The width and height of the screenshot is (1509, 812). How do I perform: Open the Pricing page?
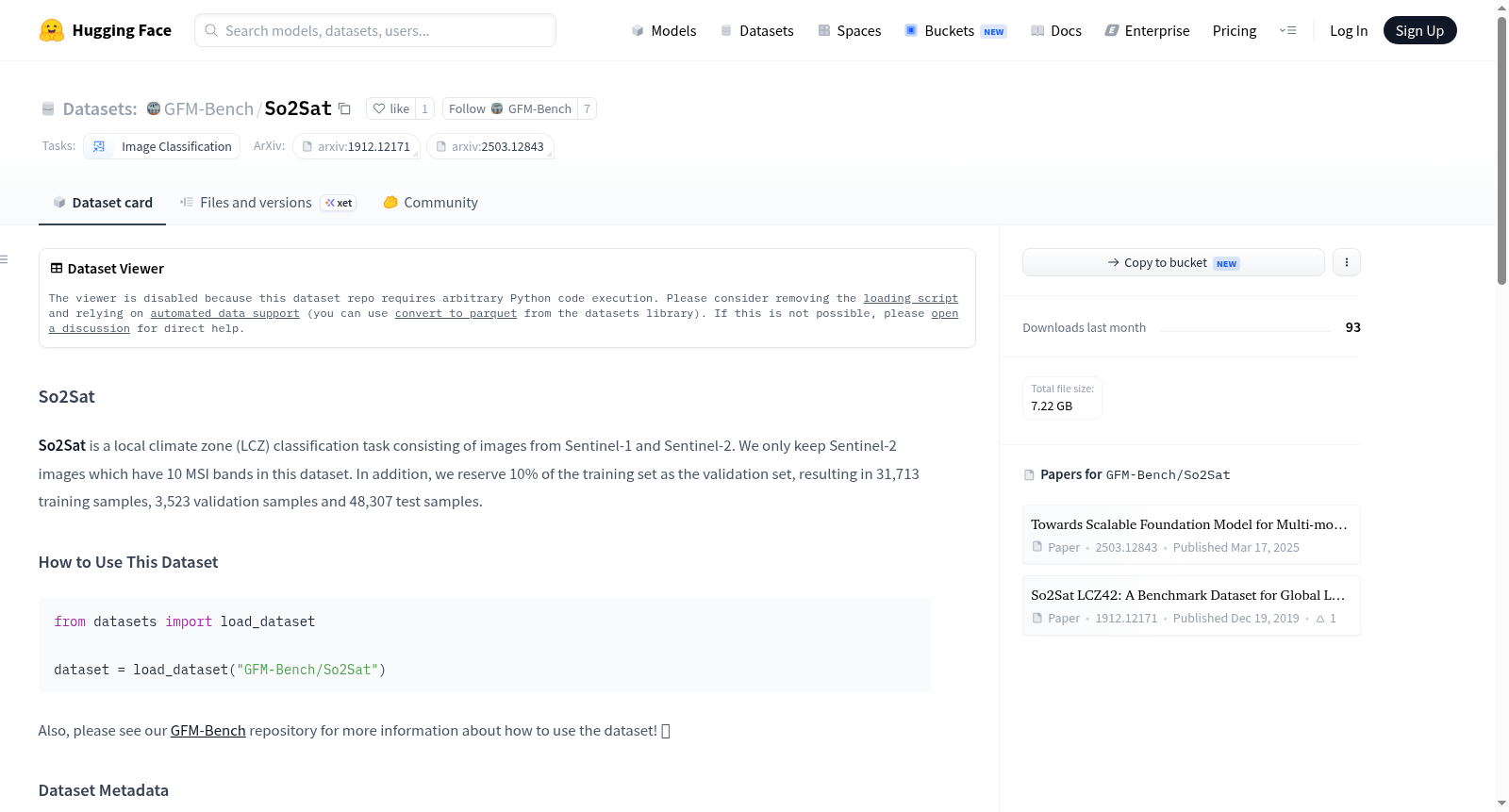click(x=1235, y=31)
